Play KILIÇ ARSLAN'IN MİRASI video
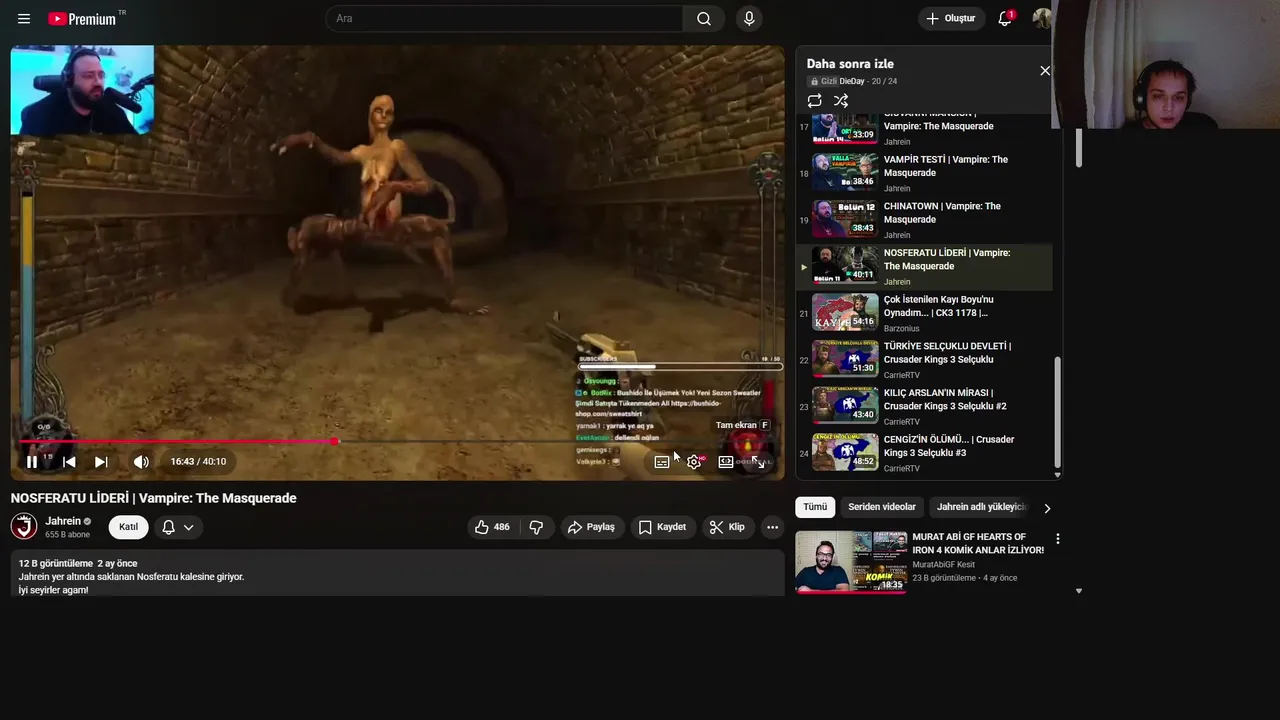 click(x=924, y=407)
